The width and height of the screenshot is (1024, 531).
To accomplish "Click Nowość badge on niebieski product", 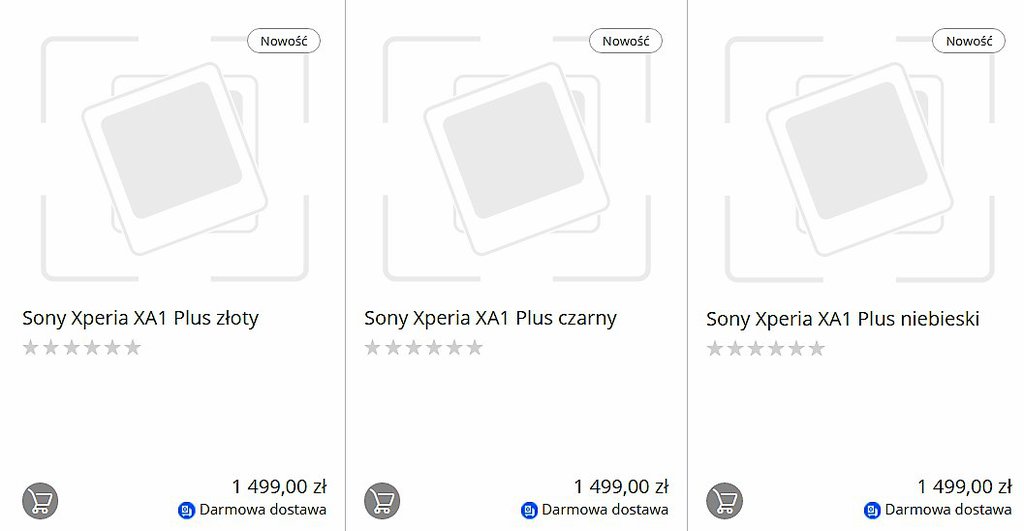I will point(968,41).
